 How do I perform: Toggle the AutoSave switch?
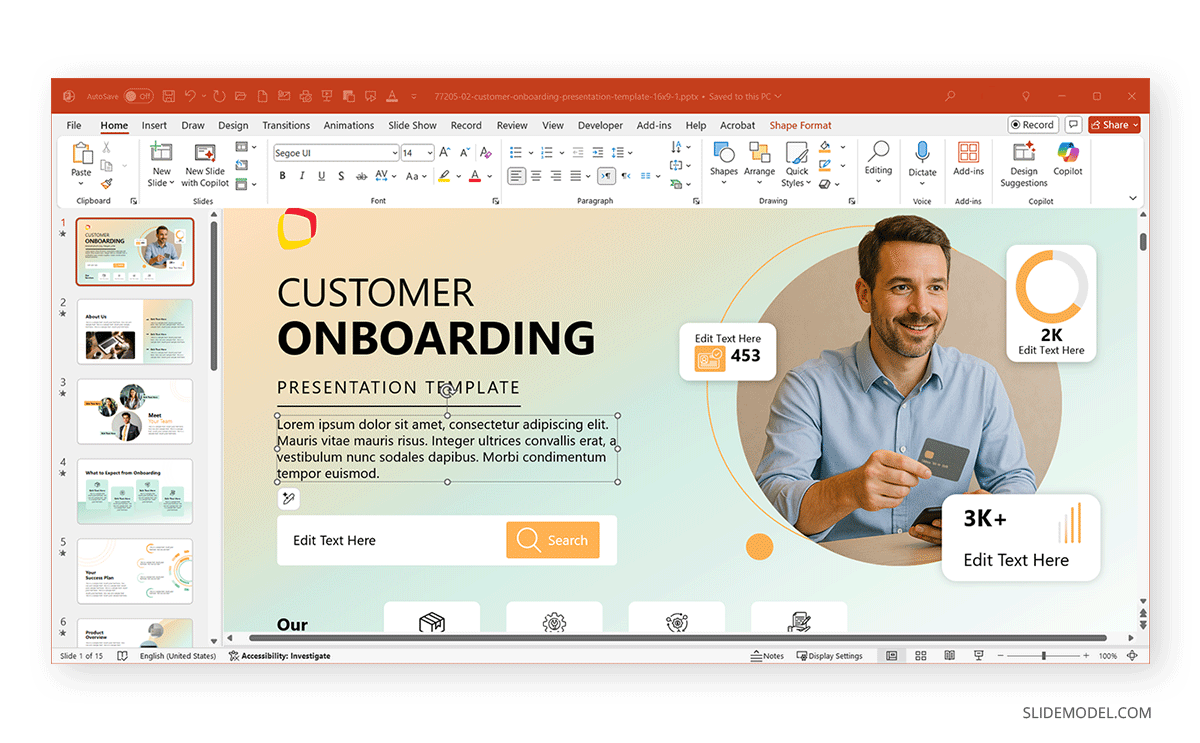click(x=138, y=96)
